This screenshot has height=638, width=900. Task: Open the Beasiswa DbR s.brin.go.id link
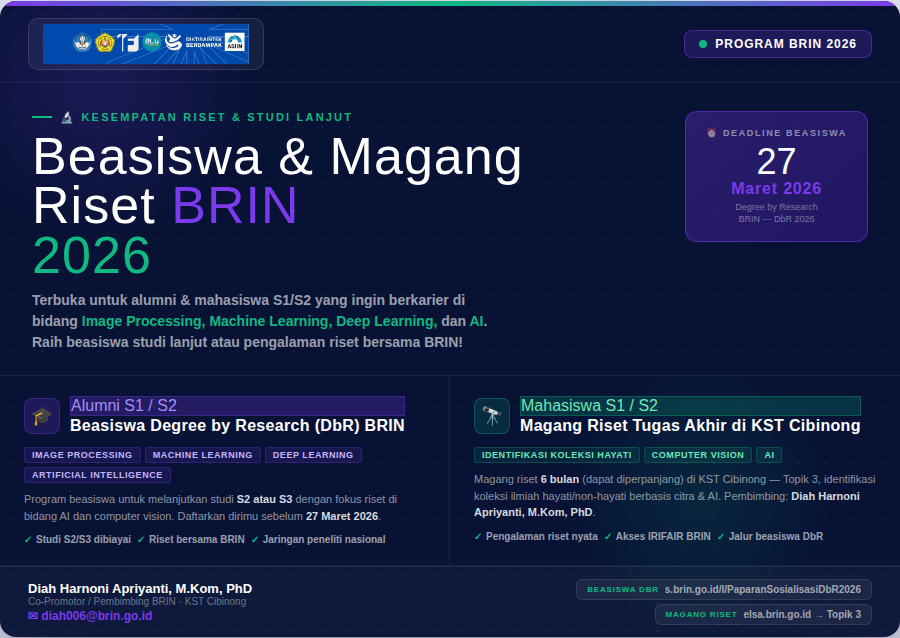coord(761,590)
